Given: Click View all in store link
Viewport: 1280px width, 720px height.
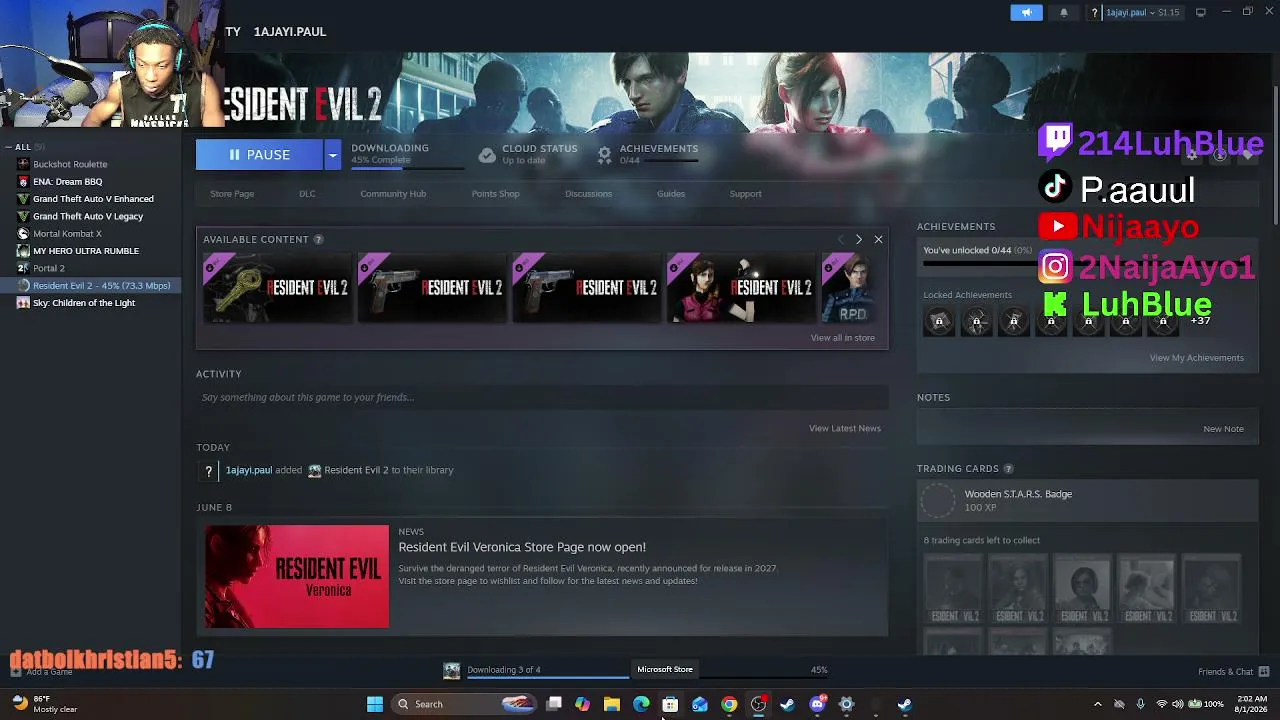Looking at the screenshot, I should 842,338.
